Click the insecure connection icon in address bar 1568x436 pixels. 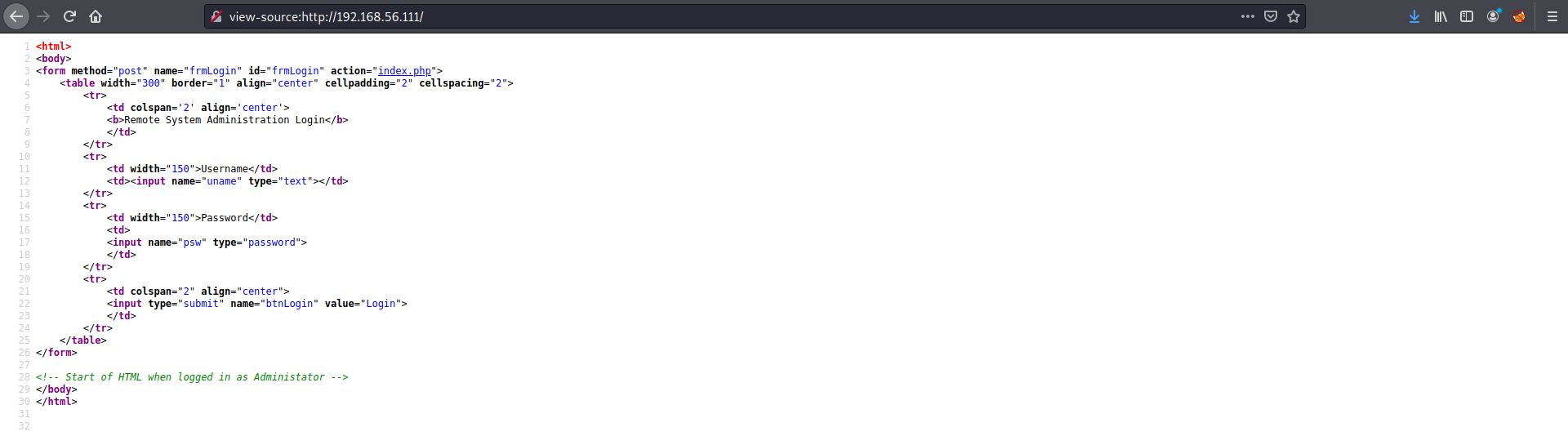(x=216, y=16)
